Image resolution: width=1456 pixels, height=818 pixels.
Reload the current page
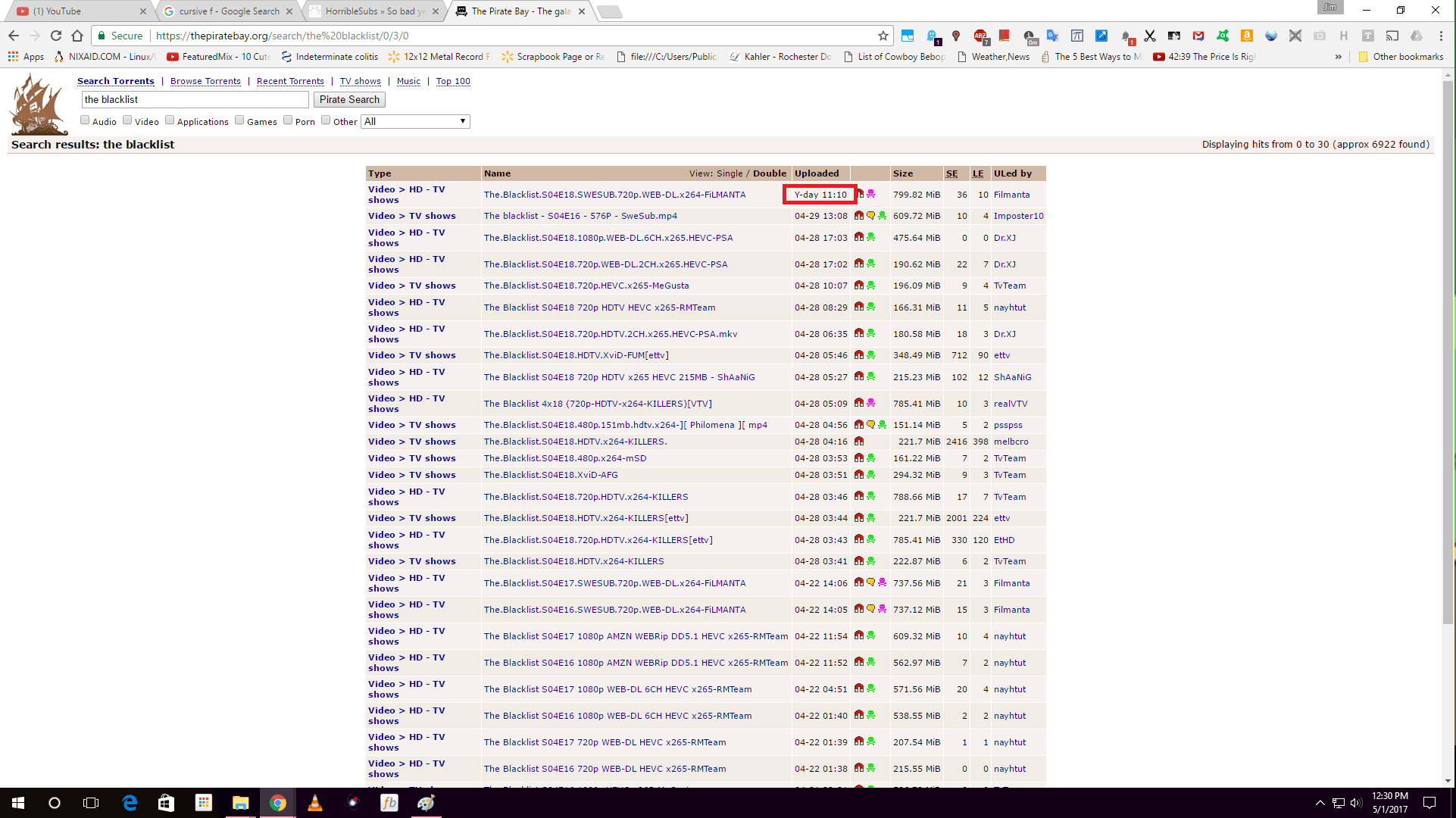(x=56, y=36)
